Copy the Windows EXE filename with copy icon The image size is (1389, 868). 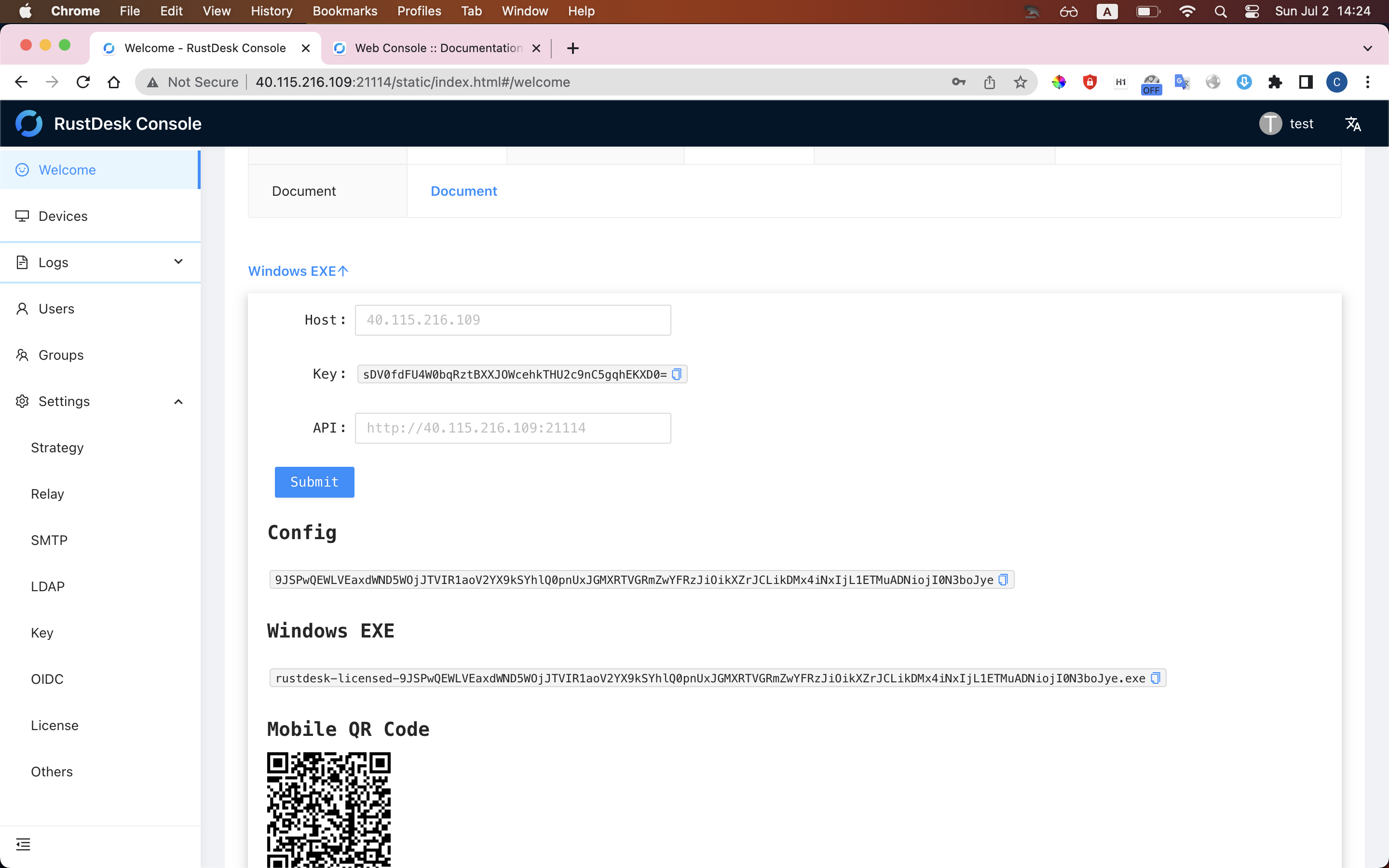click(x=1156, y=678)
